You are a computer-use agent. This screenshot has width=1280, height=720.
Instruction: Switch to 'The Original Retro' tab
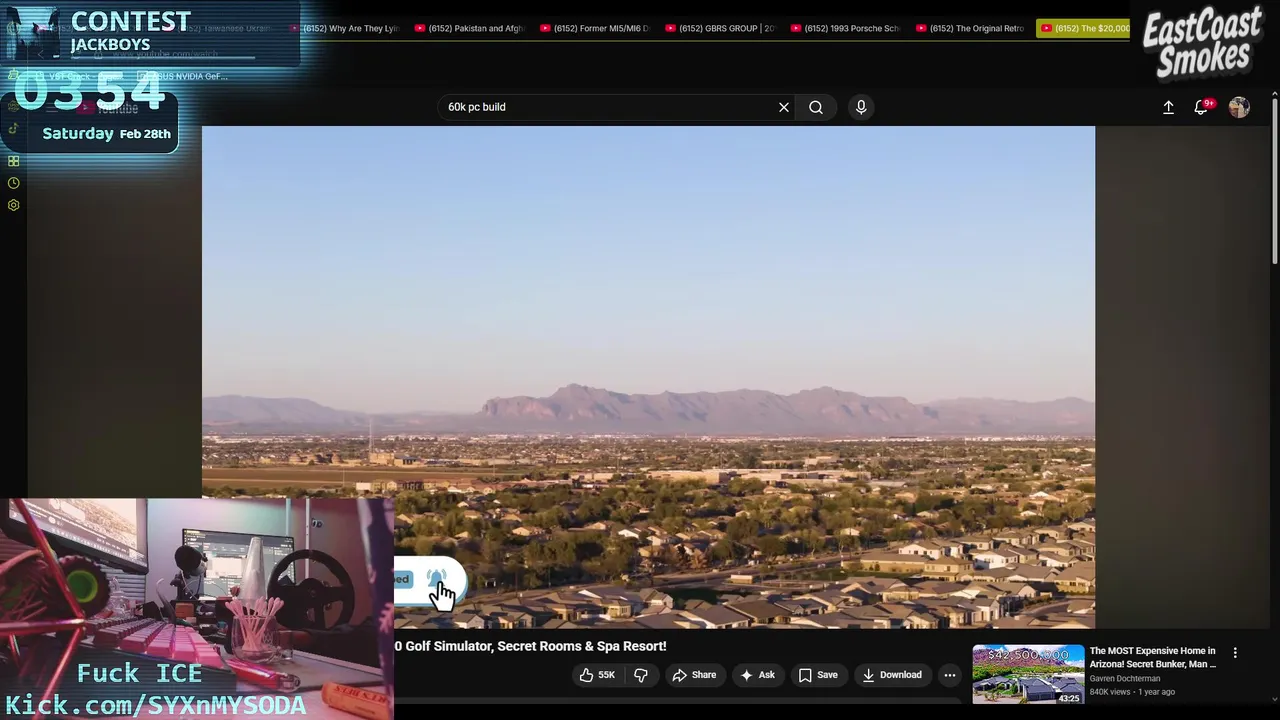(x=970, y=28)
